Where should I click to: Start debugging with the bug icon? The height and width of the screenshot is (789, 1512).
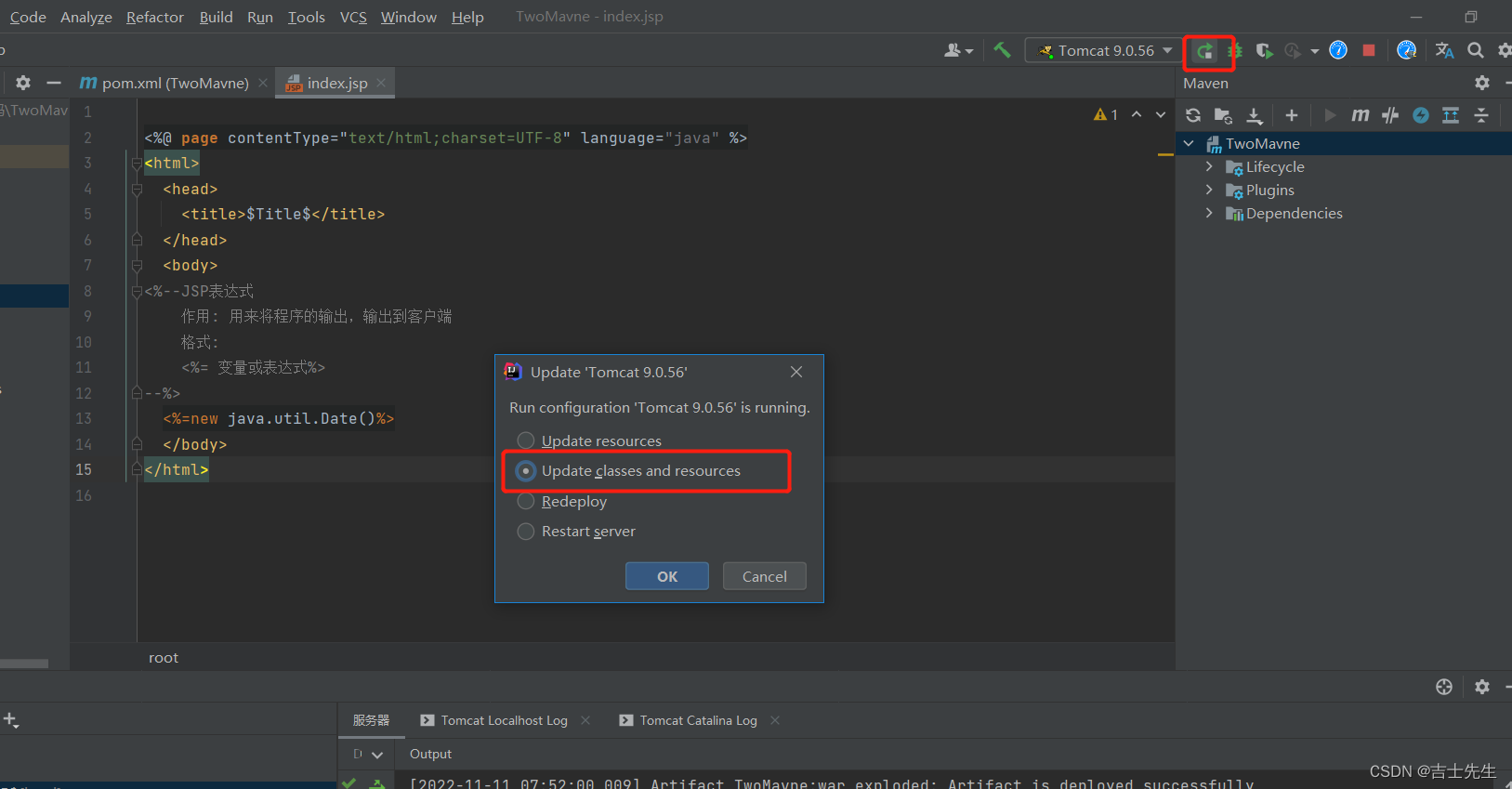(x=1235, y=51)
